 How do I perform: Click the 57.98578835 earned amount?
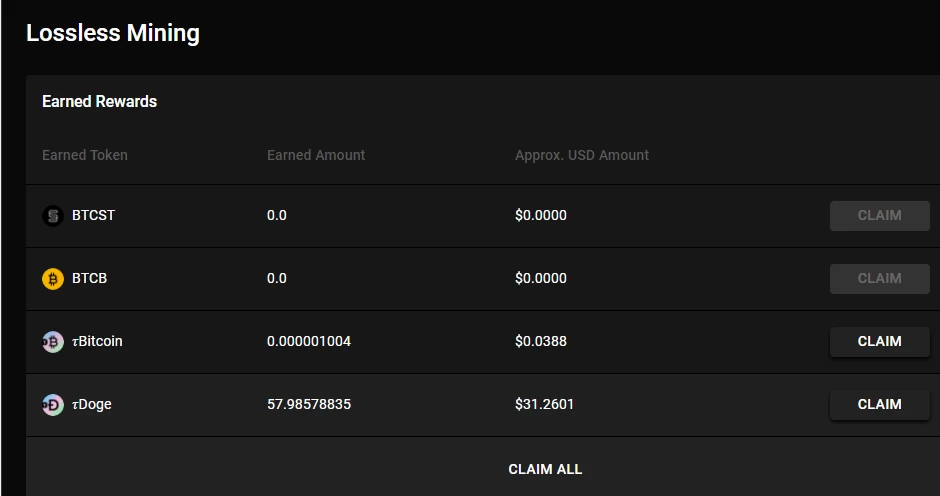click(309, 404)
